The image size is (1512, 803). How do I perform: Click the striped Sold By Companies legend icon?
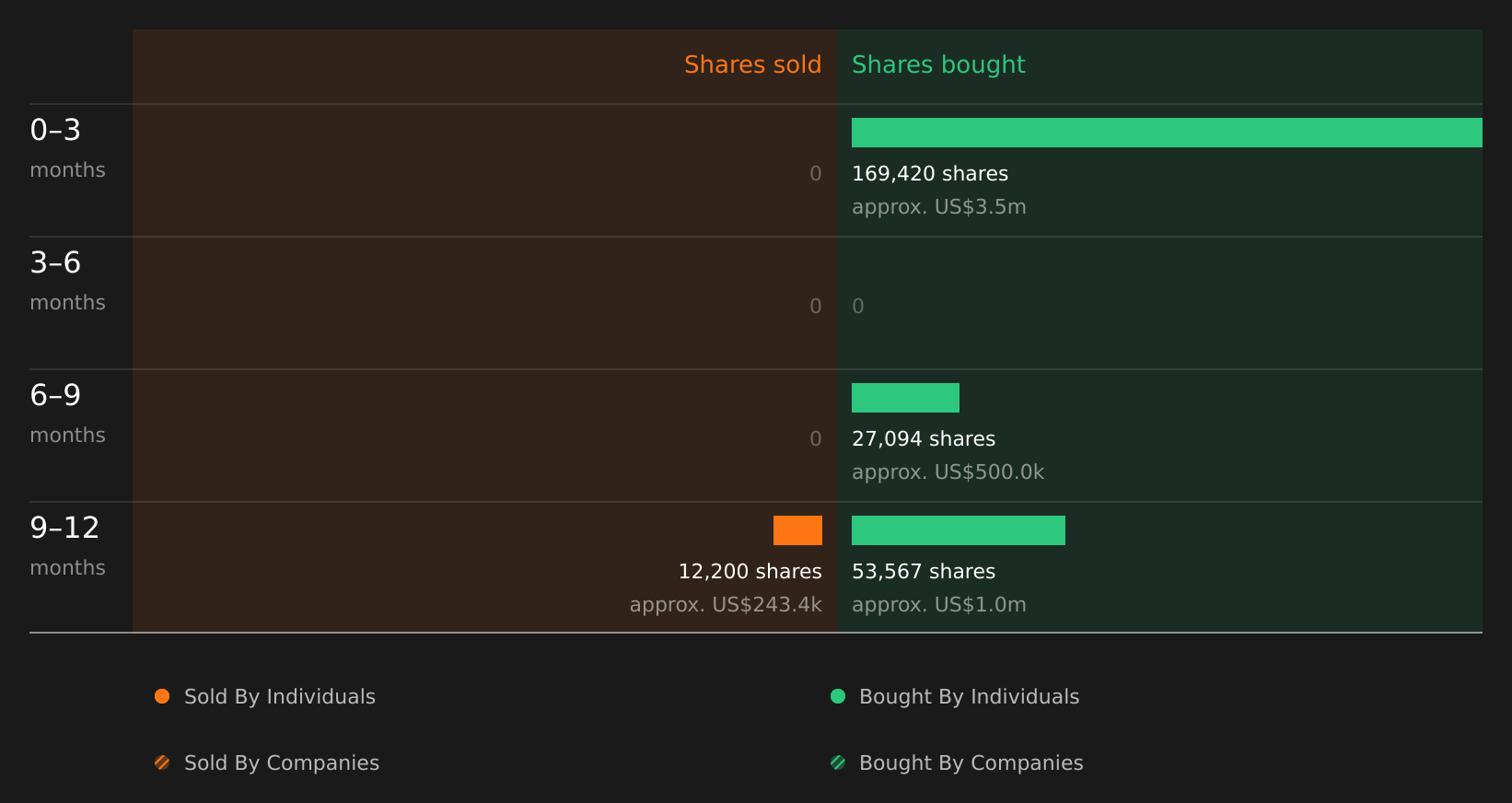pyautogui.click(x=162, y=762)
